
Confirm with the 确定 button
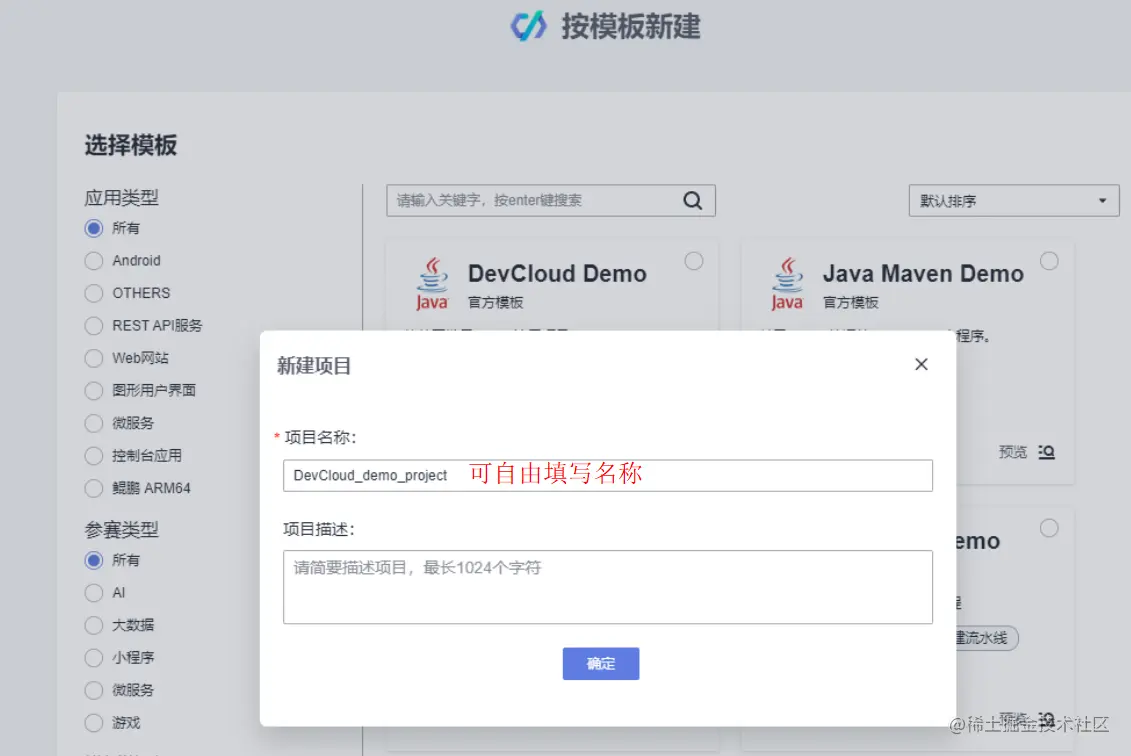pyautogui.click(x=601, y=664)
